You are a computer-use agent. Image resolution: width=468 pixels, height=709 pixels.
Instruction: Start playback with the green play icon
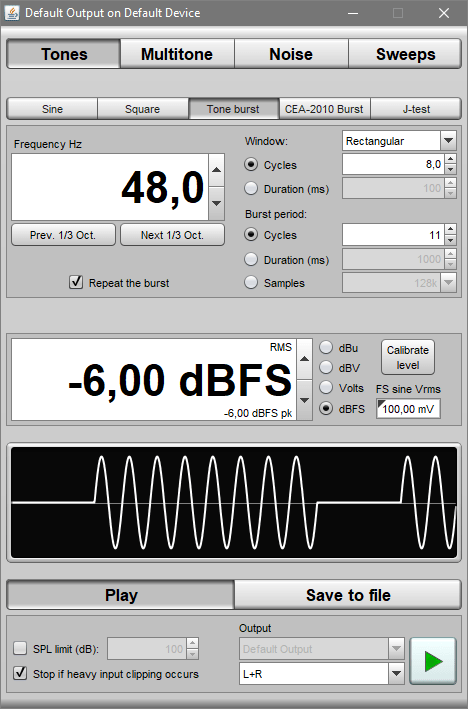pos(433,661)
